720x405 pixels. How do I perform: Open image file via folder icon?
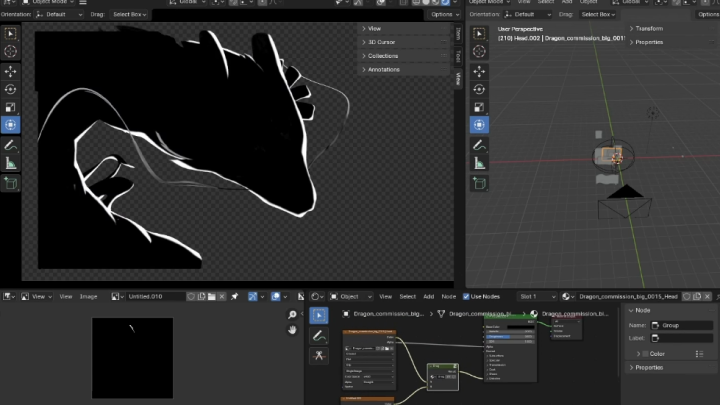(x=211, y=297)
